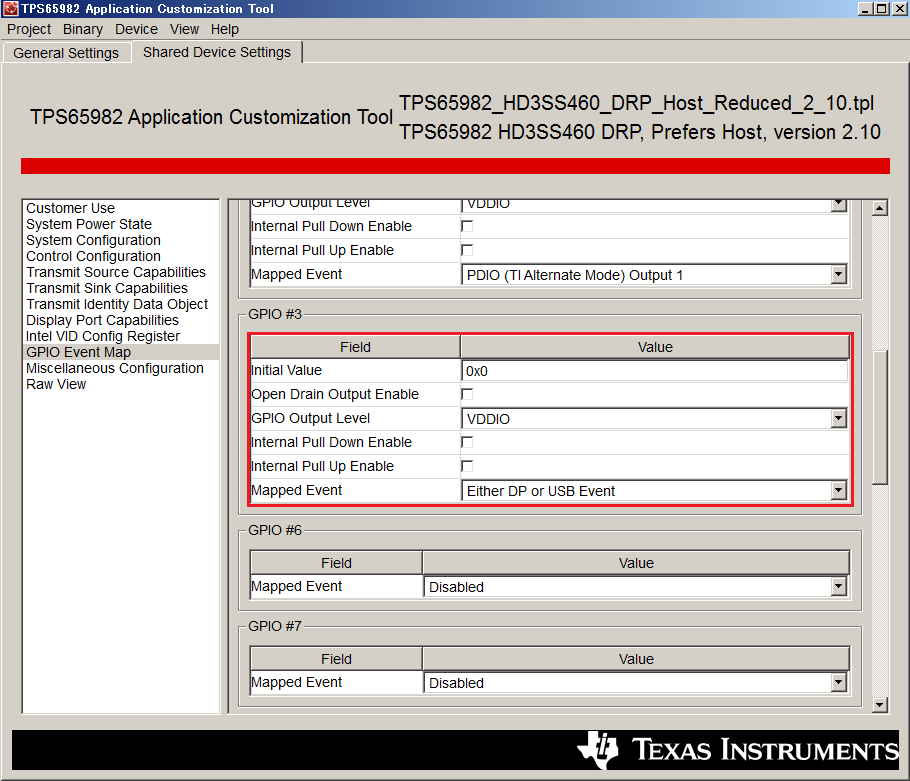The height and width of the screenshot is (781, 910).
Task: Click the scroll down arrow of settings panel
Action: [x=880, y=705]
